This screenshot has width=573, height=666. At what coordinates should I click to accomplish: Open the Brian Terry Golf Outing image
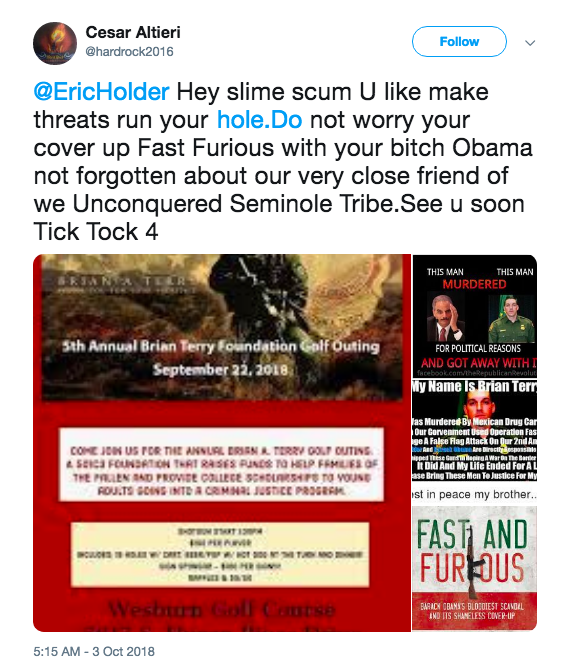coord(222,443)
